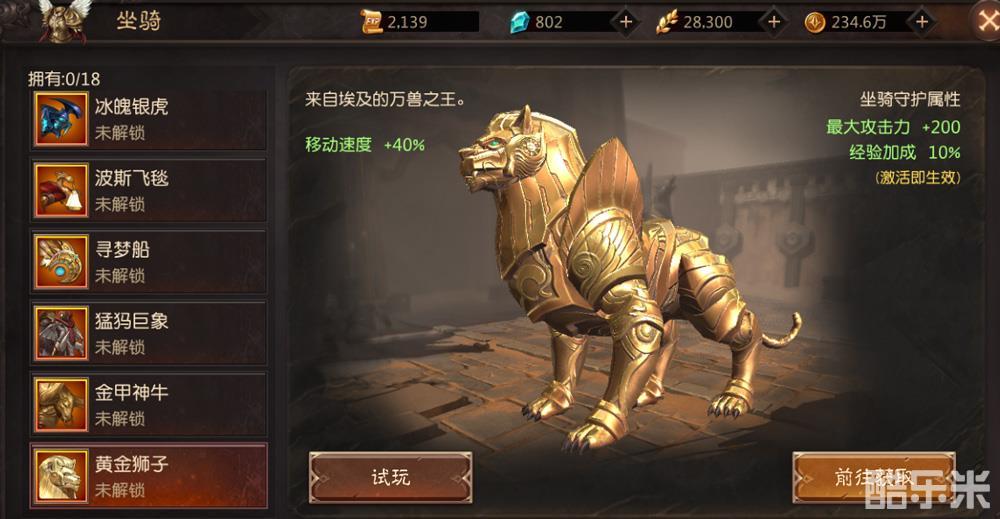Click the 前往获取 obtain button
The image size is (1000, 519).
pyautogui.click(x=874, y=478)
